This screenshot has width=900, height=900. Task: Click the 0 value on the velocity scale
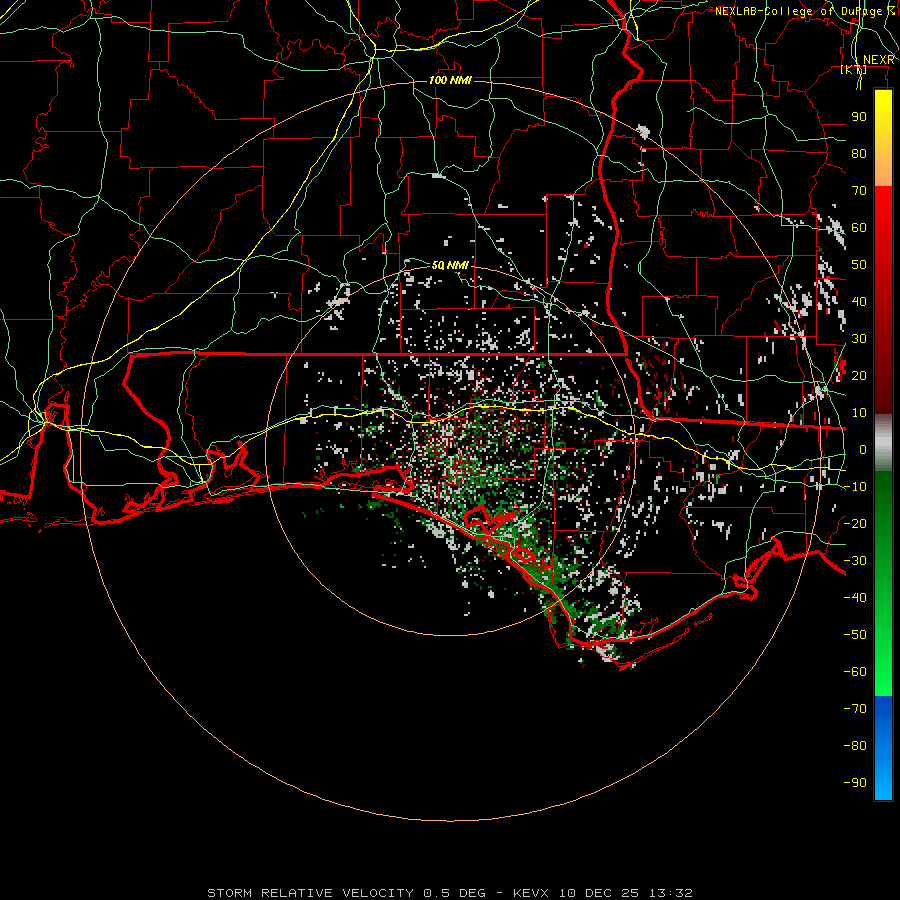click(863, 449)
